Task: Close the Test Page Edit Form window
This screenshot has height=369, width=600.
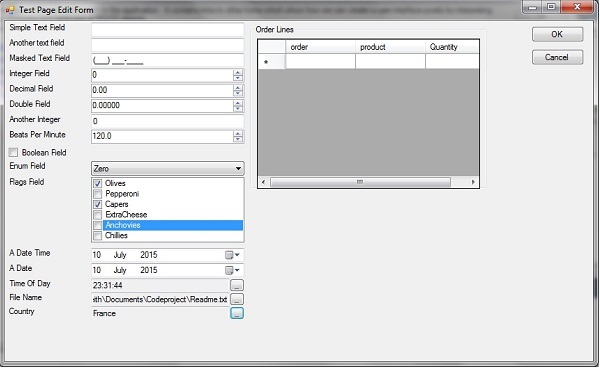Action: 577,7
